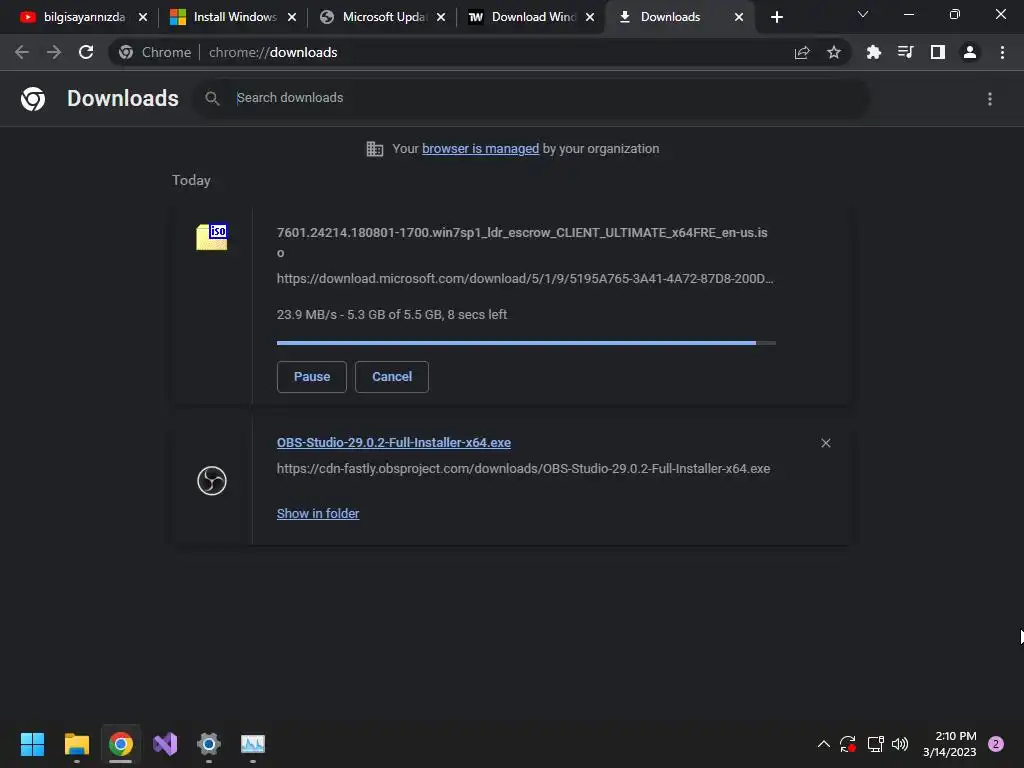The image size is (1024, 768).
Task: Open Downloads page more actions menu
Action: tap(990, 99)
